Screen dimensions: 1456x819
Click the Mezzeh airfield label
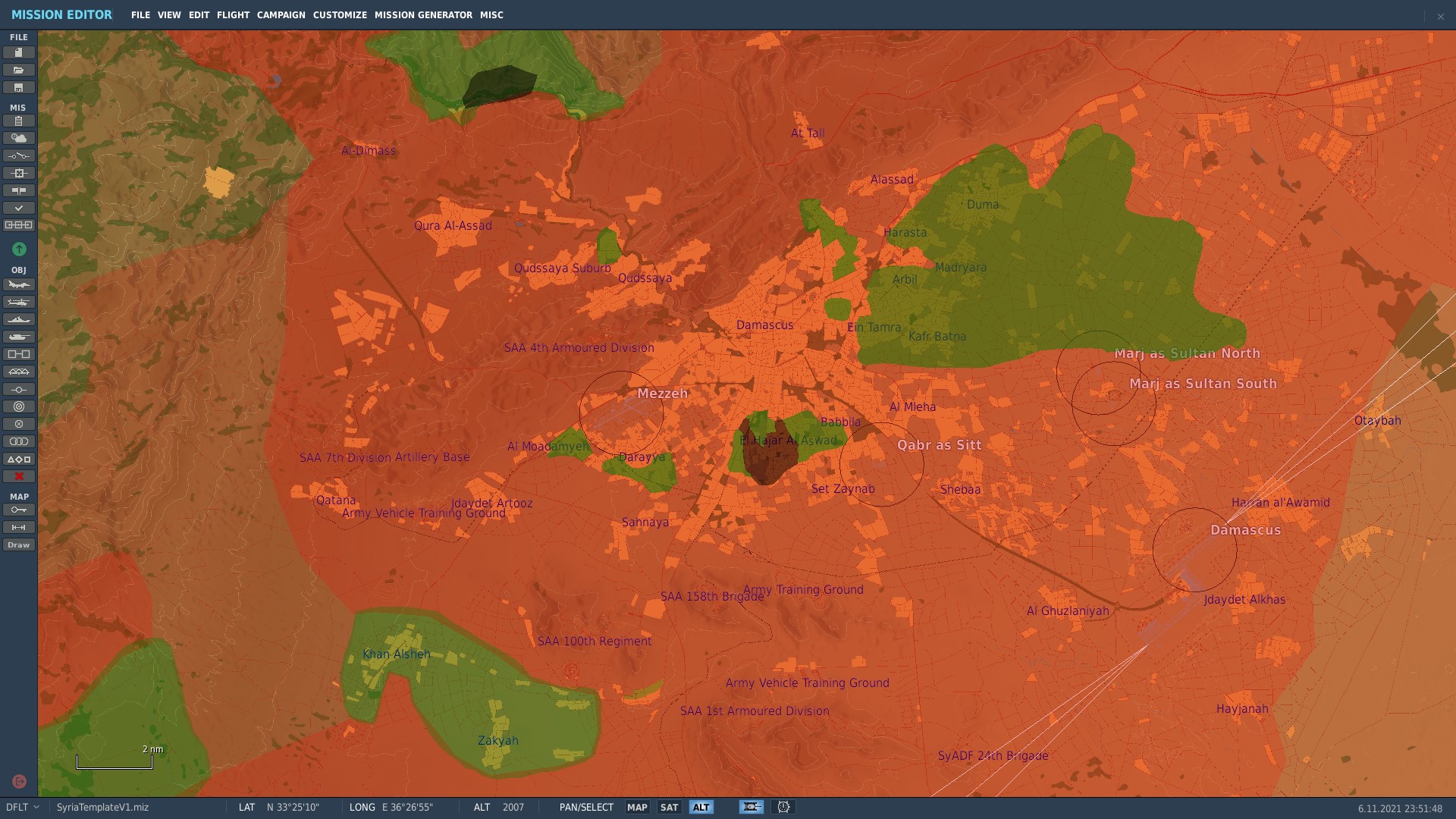point(662,393)
